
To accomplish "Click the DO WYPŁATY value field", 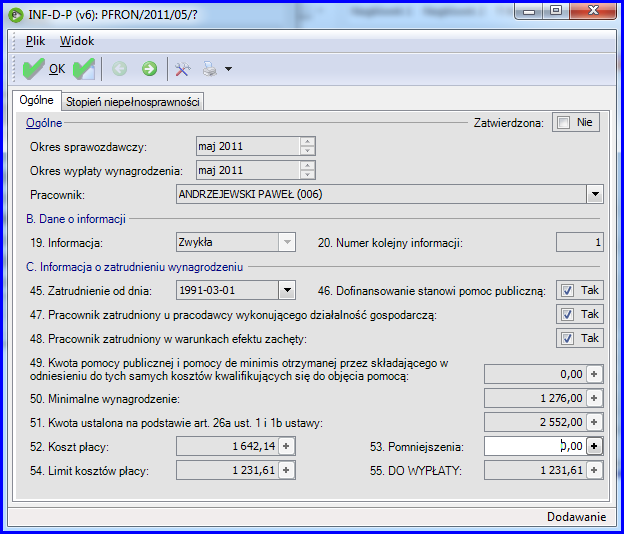I will (535, 470).
